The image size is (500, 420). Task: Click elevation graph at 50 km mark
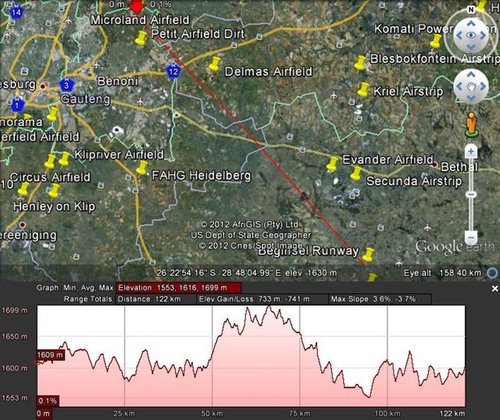[212, 356]
